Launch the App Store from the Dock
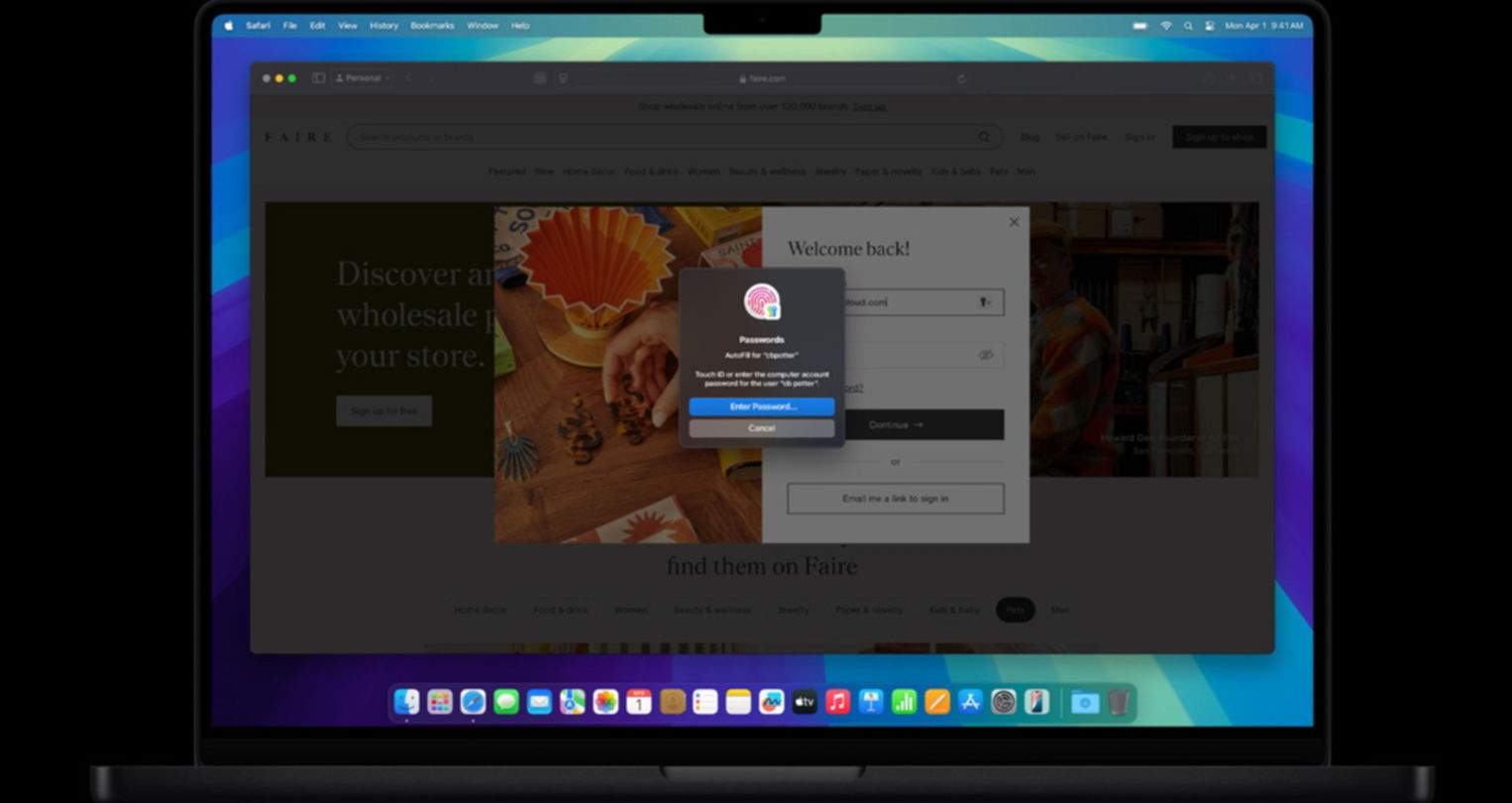 click(970, 702)
